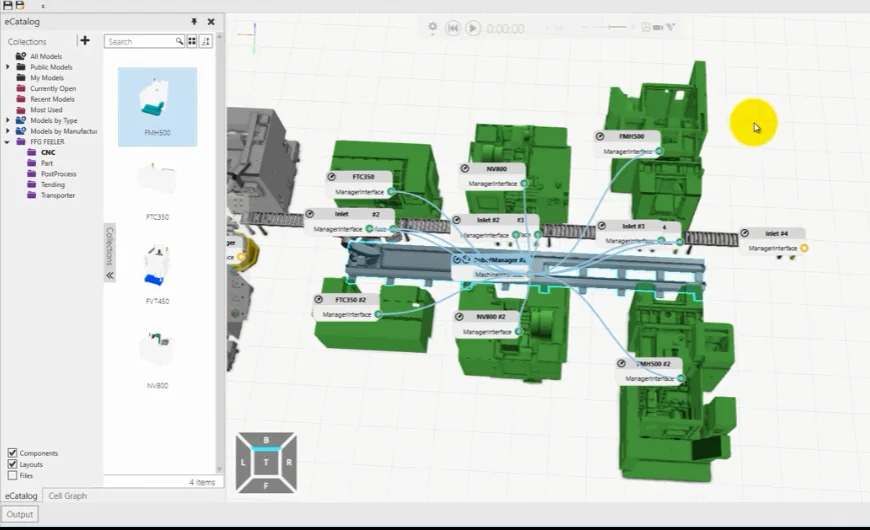Adjust the simulation speed slider
This screenshot has height=530, width=870.
point(616,27)
